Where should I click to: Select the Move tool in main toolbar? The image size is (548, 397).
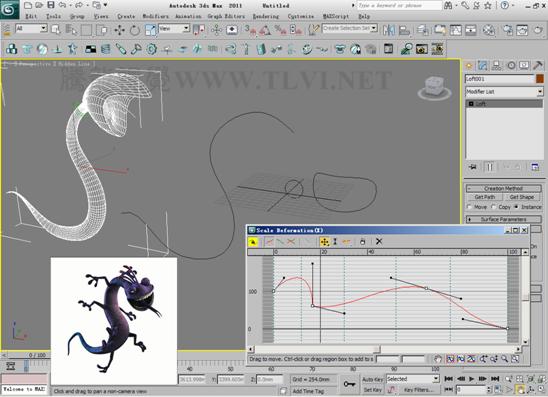click(x=119, y=30)
